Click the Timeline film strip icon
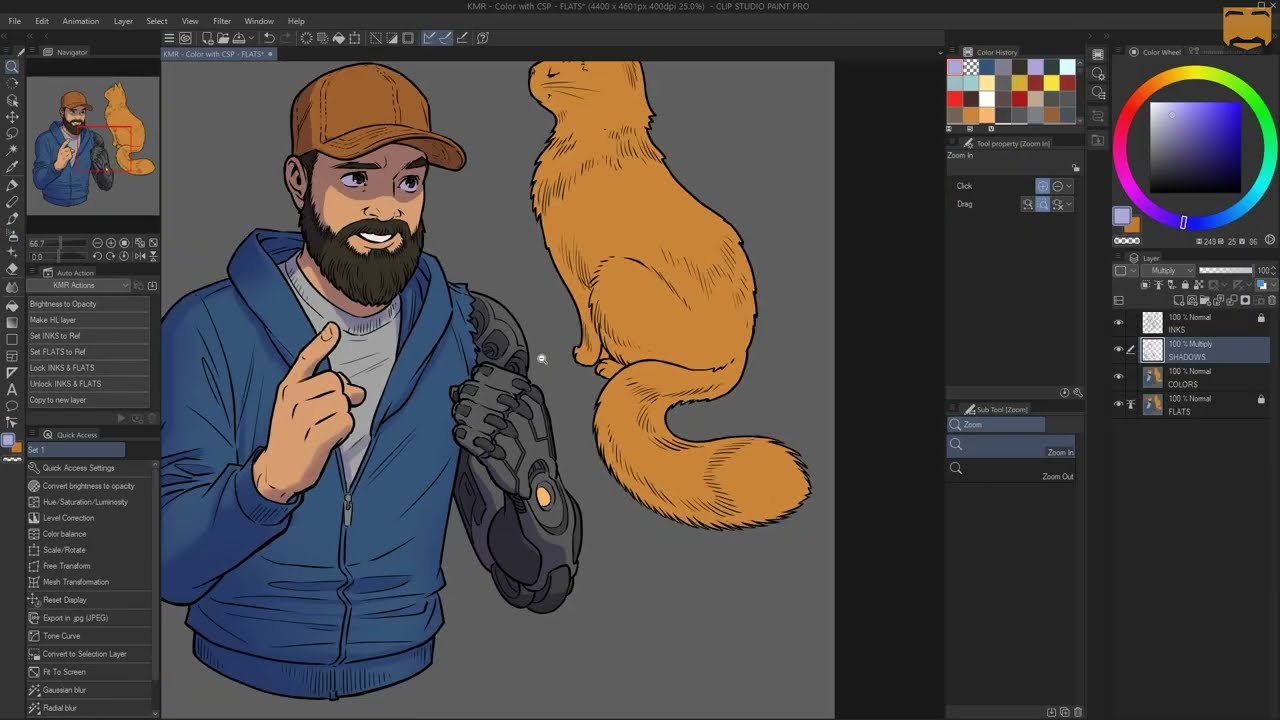 point(1097,54)
